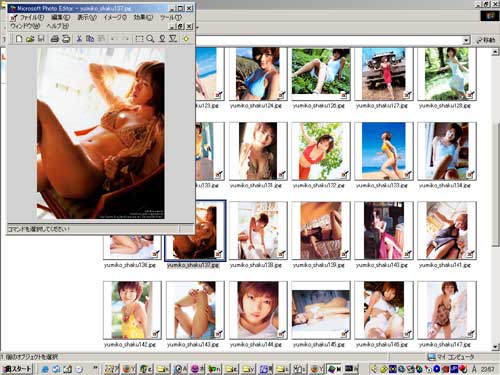The image size is (500, 375).
Task: Open the 編集 menu in Photo Editor
Action: click(x=60, y=17)
